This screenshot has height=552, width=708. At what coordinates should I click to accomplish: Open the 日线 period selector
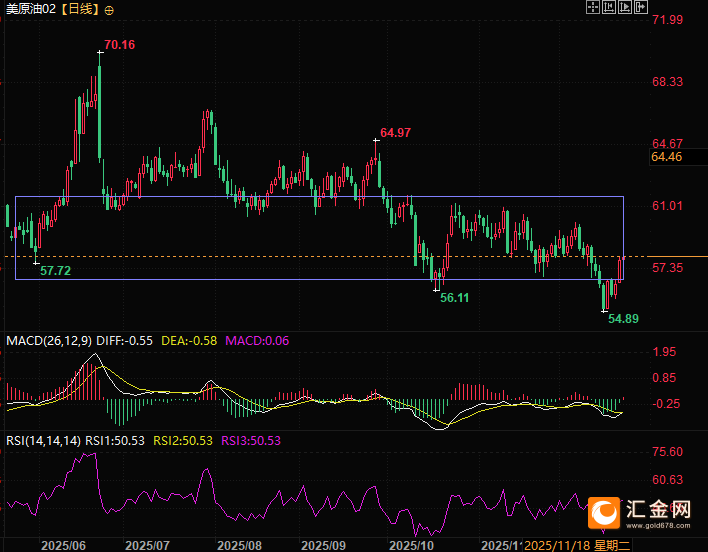pyautogui.click(x=82, y=9)
